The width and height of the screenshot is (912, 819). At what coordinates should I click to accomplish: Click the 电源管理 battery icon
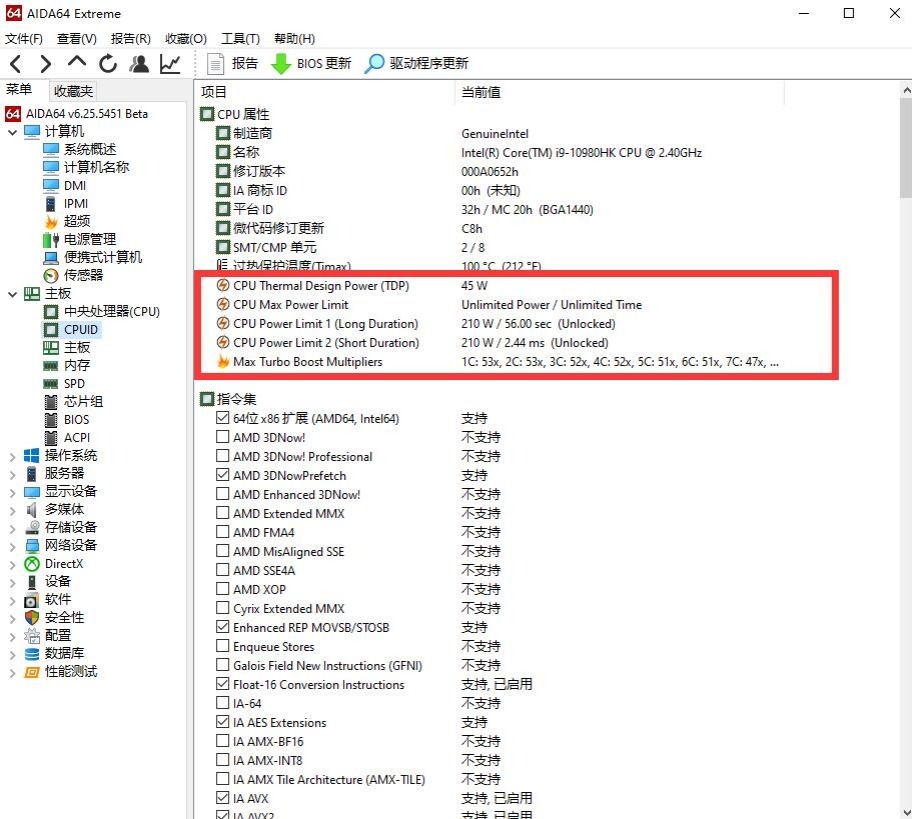(x=49, y=239)
